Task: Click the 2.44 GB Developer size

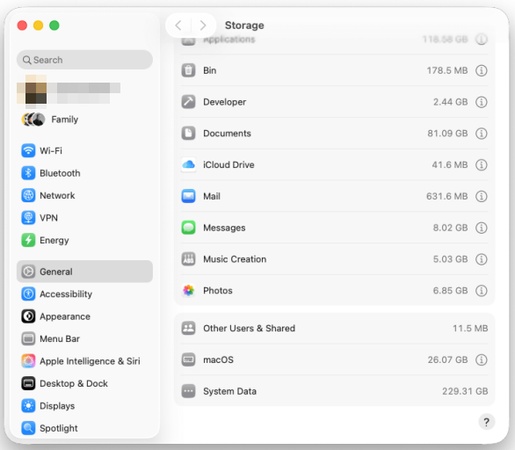Action: [x=450, y=102]
